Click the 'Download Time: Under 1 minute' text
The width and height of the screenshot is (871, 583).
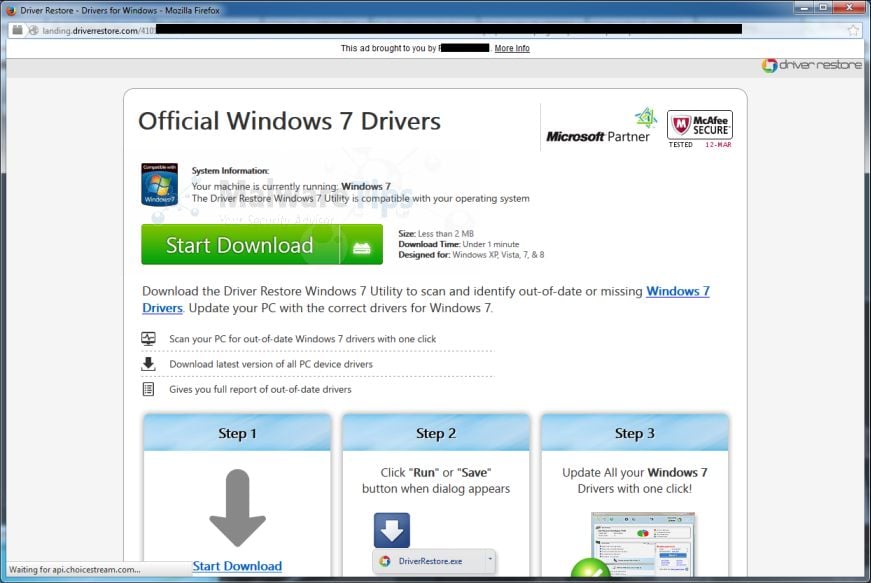click(x=459, y=244)
